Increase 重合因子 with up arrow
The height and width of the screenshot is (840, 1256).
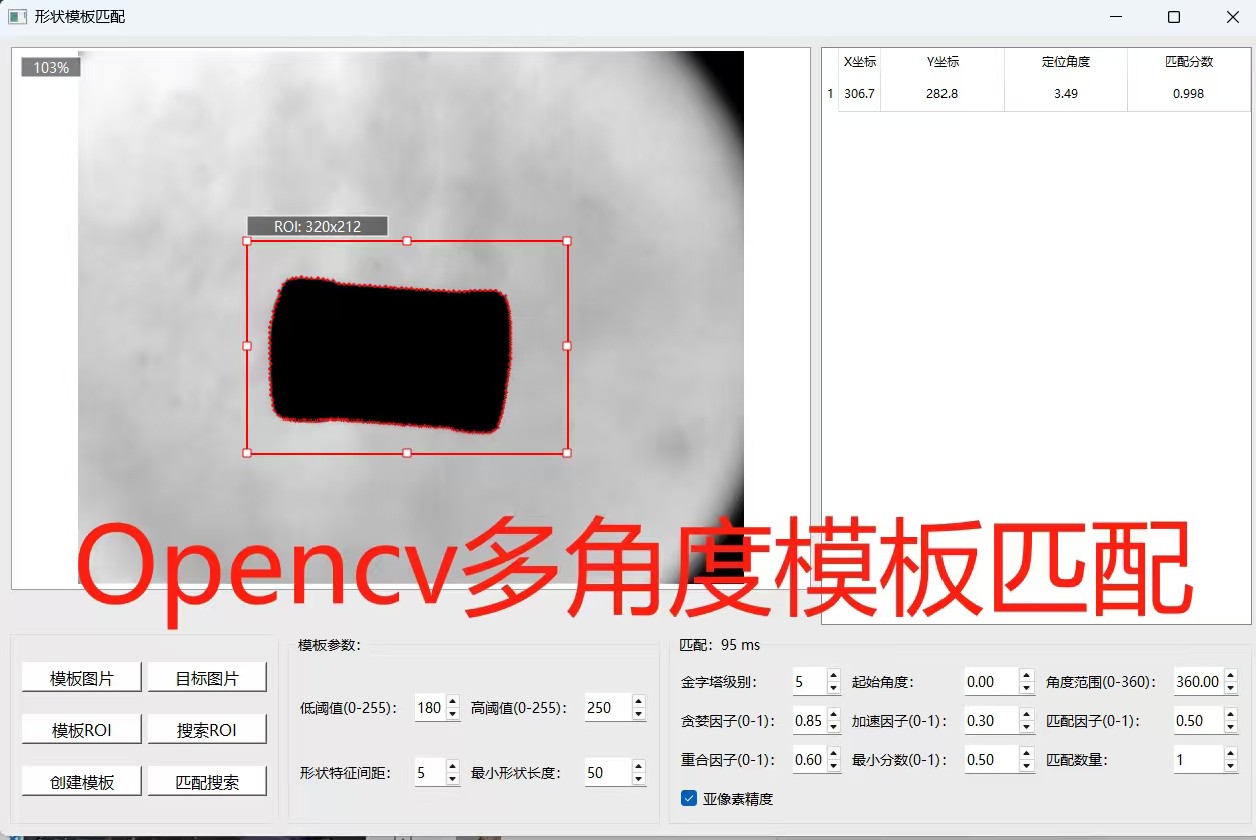[x=834, y=753]
